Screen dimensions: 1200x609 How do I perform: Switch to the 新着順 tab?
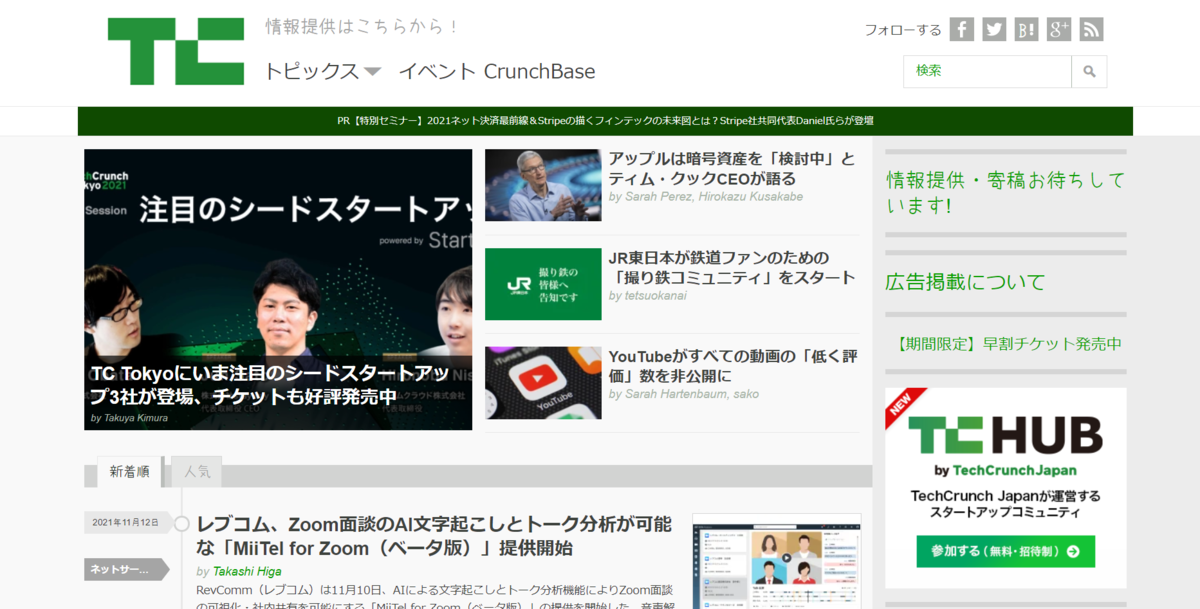[x=130, y=472]
